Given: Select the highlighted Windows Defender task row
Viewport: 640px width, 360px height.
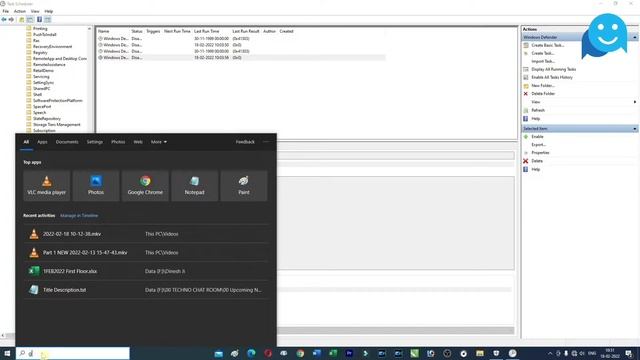Looking at the screenshot, I should (x=241, y=58).
